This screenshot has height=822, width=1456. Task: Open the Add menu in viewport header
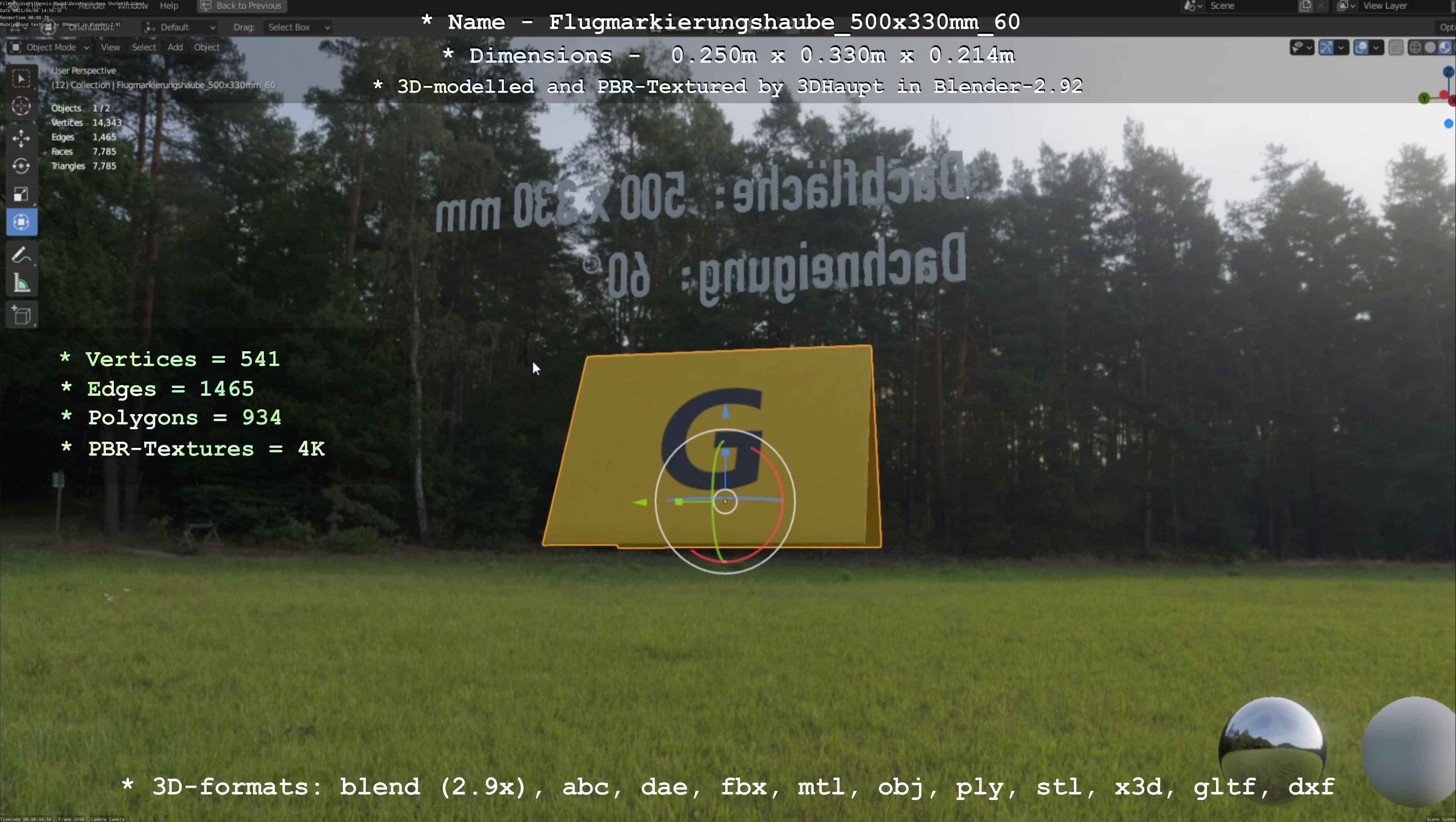[x=175, y=47]
